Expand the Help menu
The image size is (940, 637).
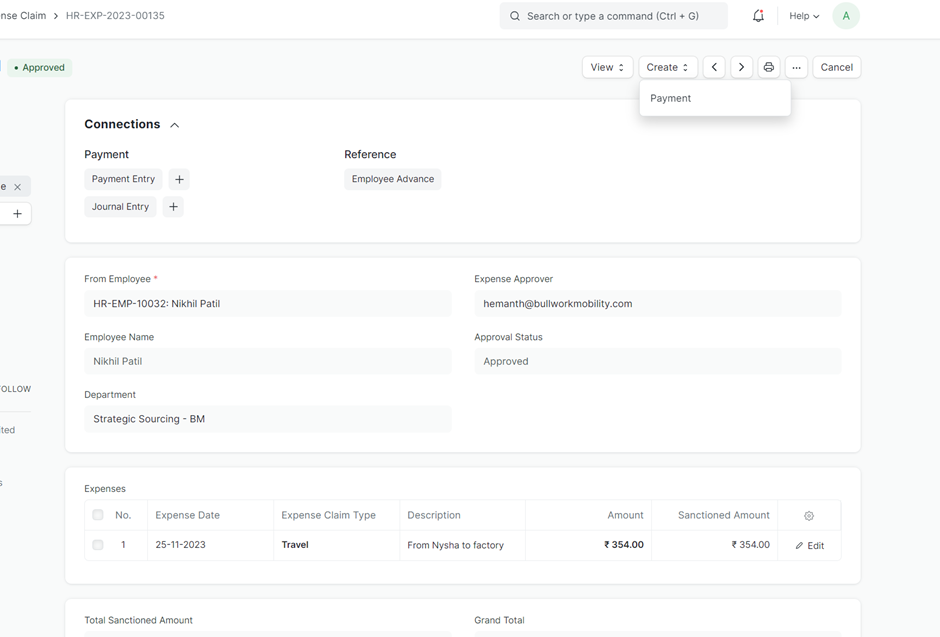point(804,16)
